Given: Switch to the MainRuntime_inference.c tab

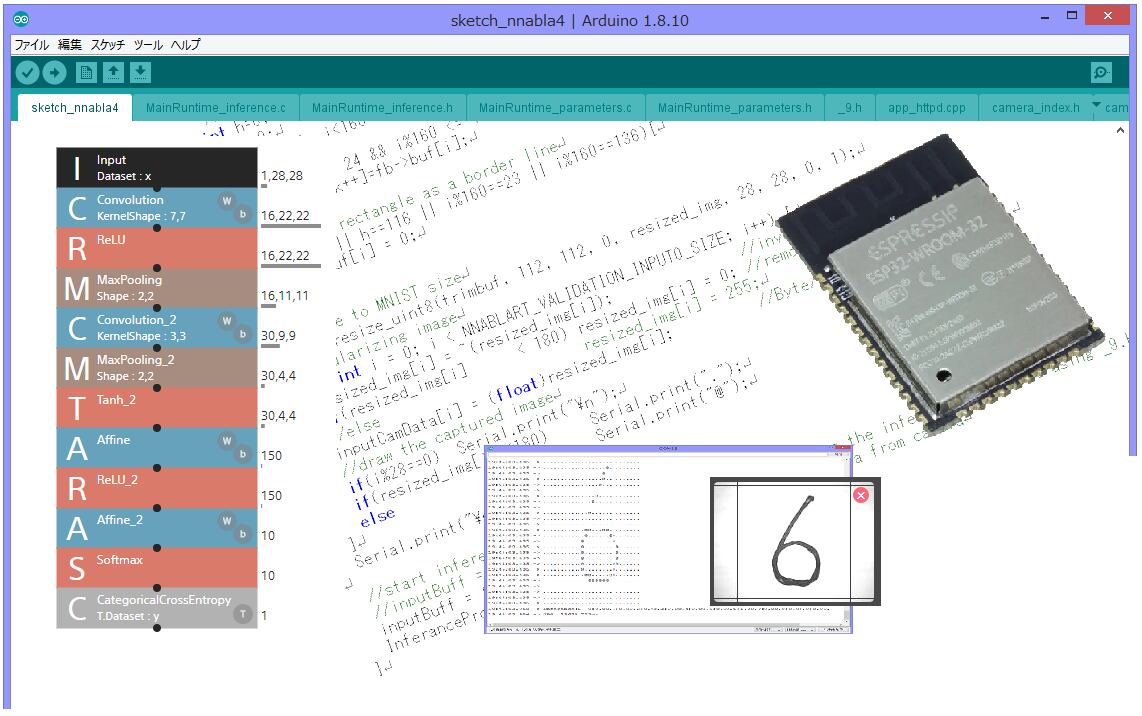Looking at the screenshot, I should point(216,108).
